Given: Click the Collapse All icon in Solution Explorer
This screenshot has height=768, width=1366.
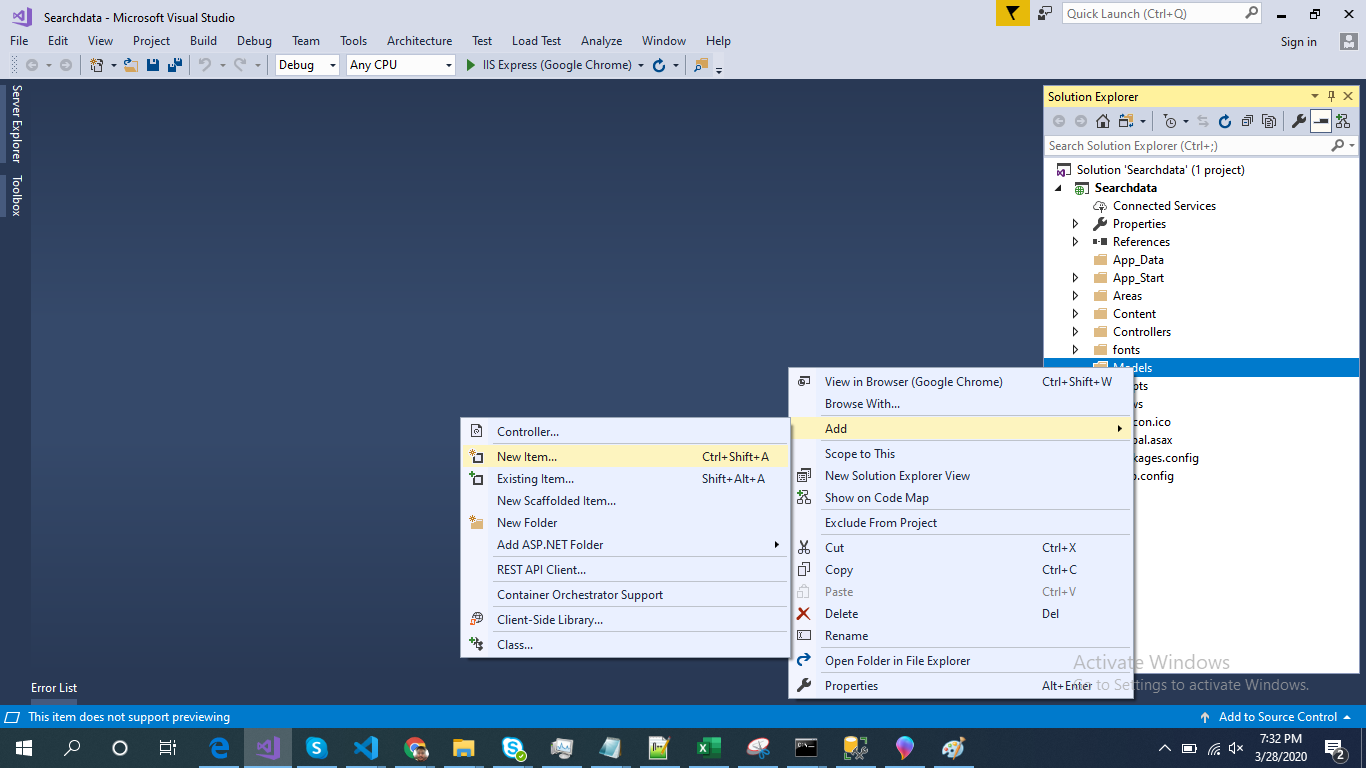Looking at the screenshot, I should click(1247, 121).
